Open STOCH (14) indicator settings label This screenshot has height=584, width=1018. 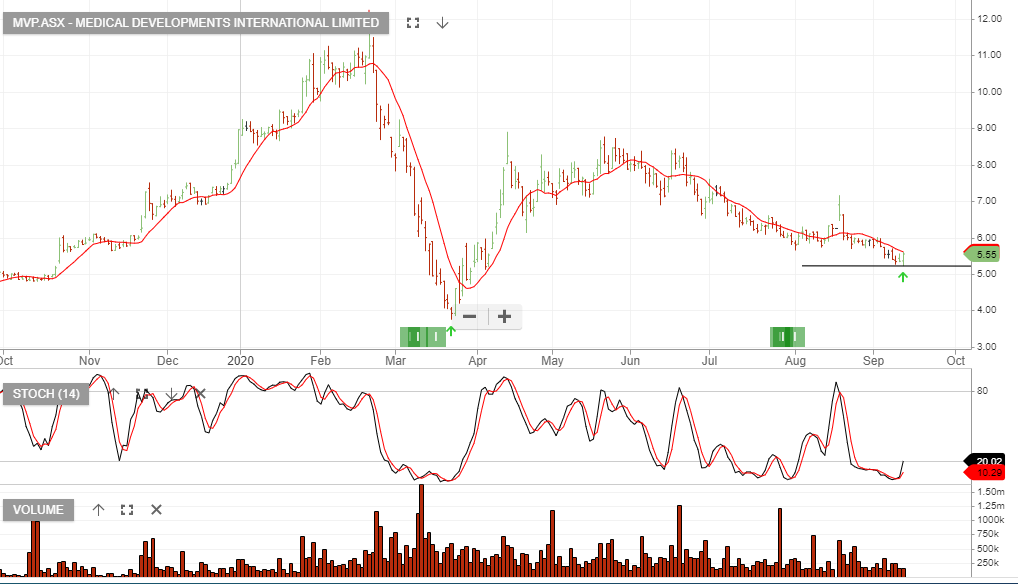pos(46,394)
